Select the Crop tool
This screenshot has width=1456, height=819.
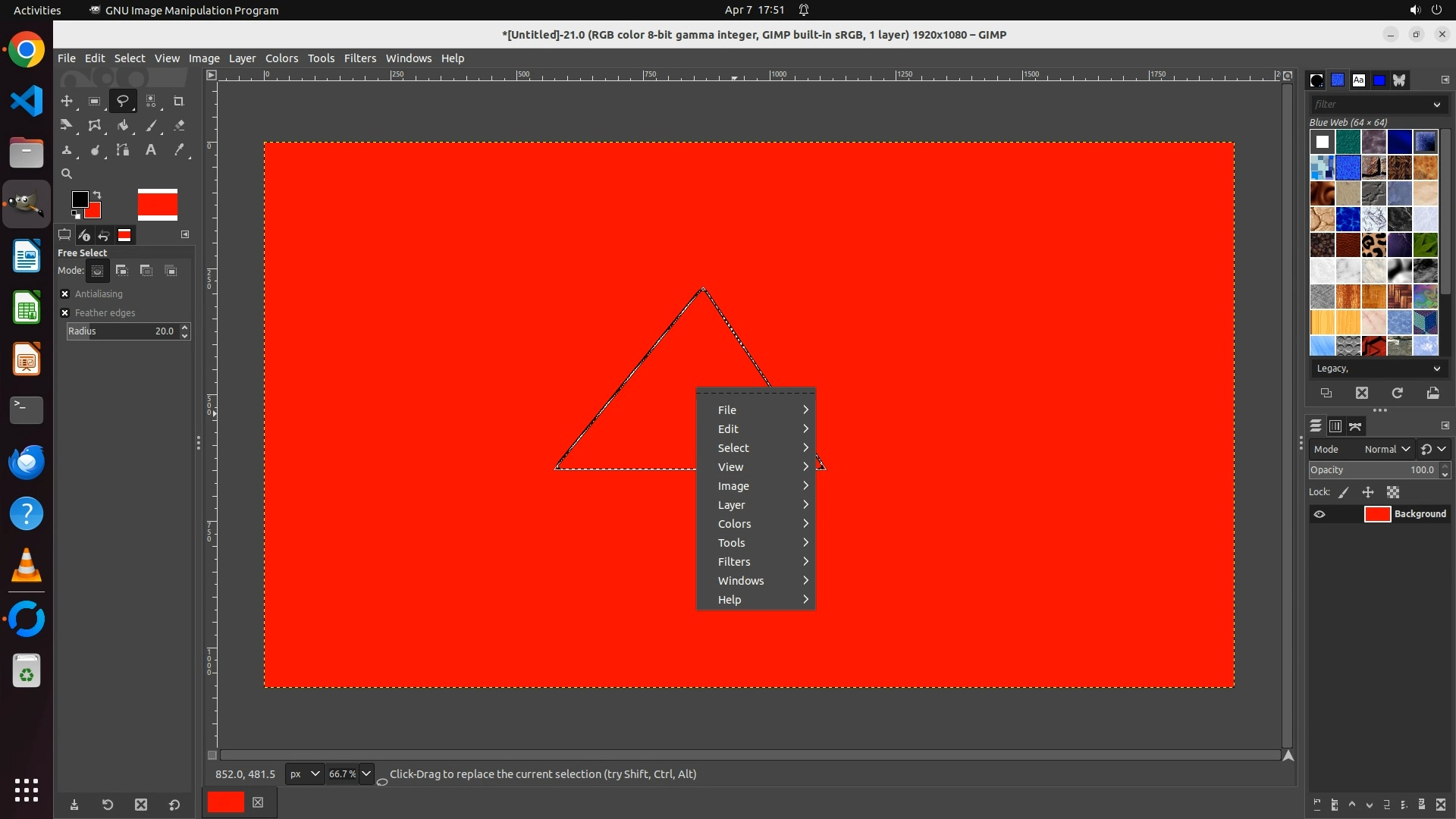pyautogui.click(x=179, y=101)
